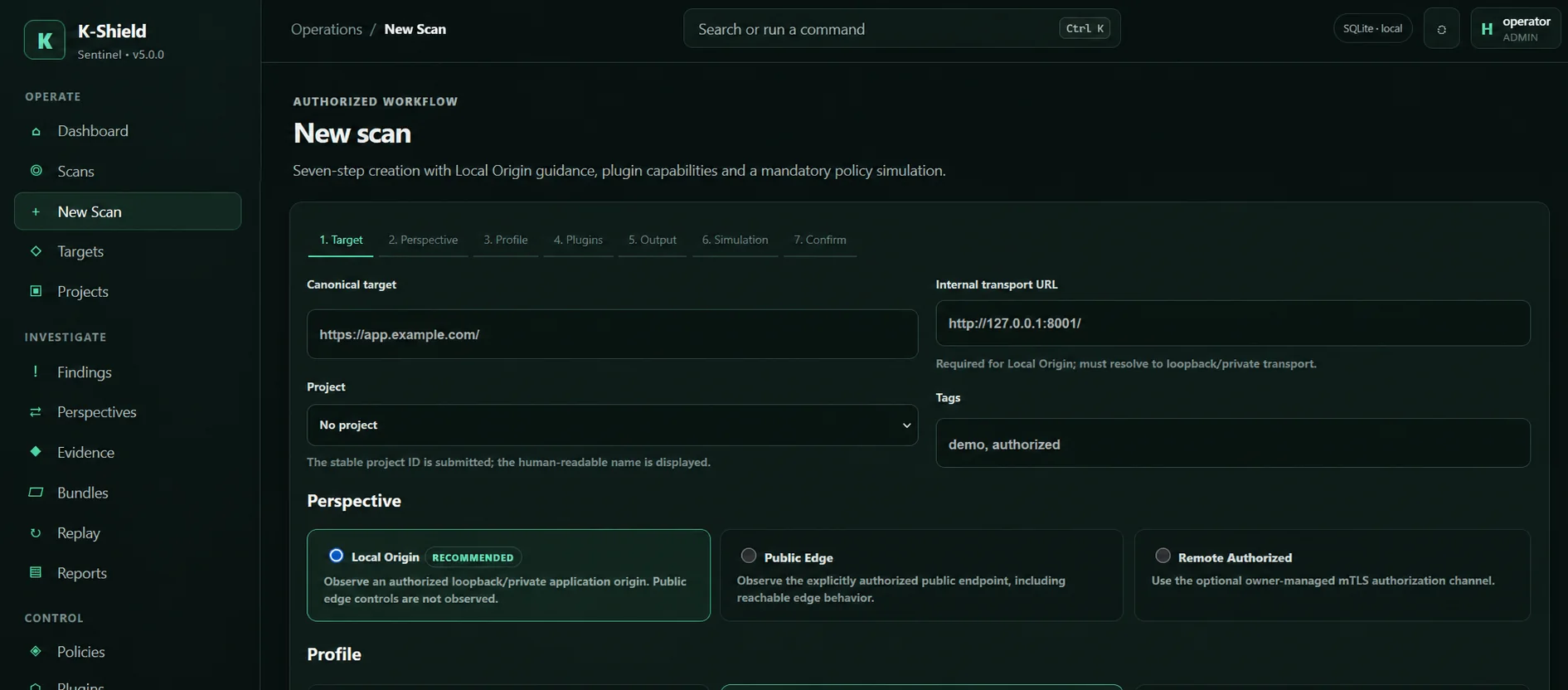This screenshot has width=1568, height=690.
Task: Open the Scans page in the sidebar
Action: pos(128,171)
